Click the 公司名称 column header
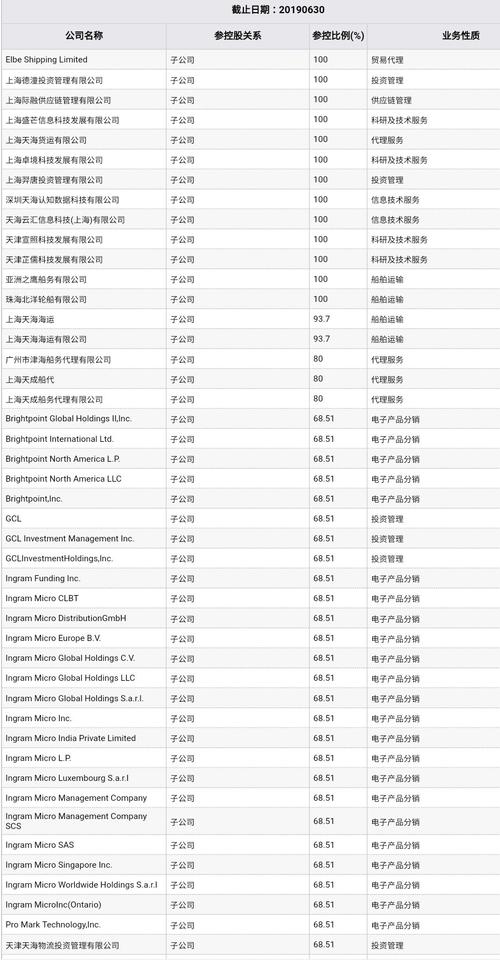Screen dimensions: 500x960 click(x=84, y=36)
